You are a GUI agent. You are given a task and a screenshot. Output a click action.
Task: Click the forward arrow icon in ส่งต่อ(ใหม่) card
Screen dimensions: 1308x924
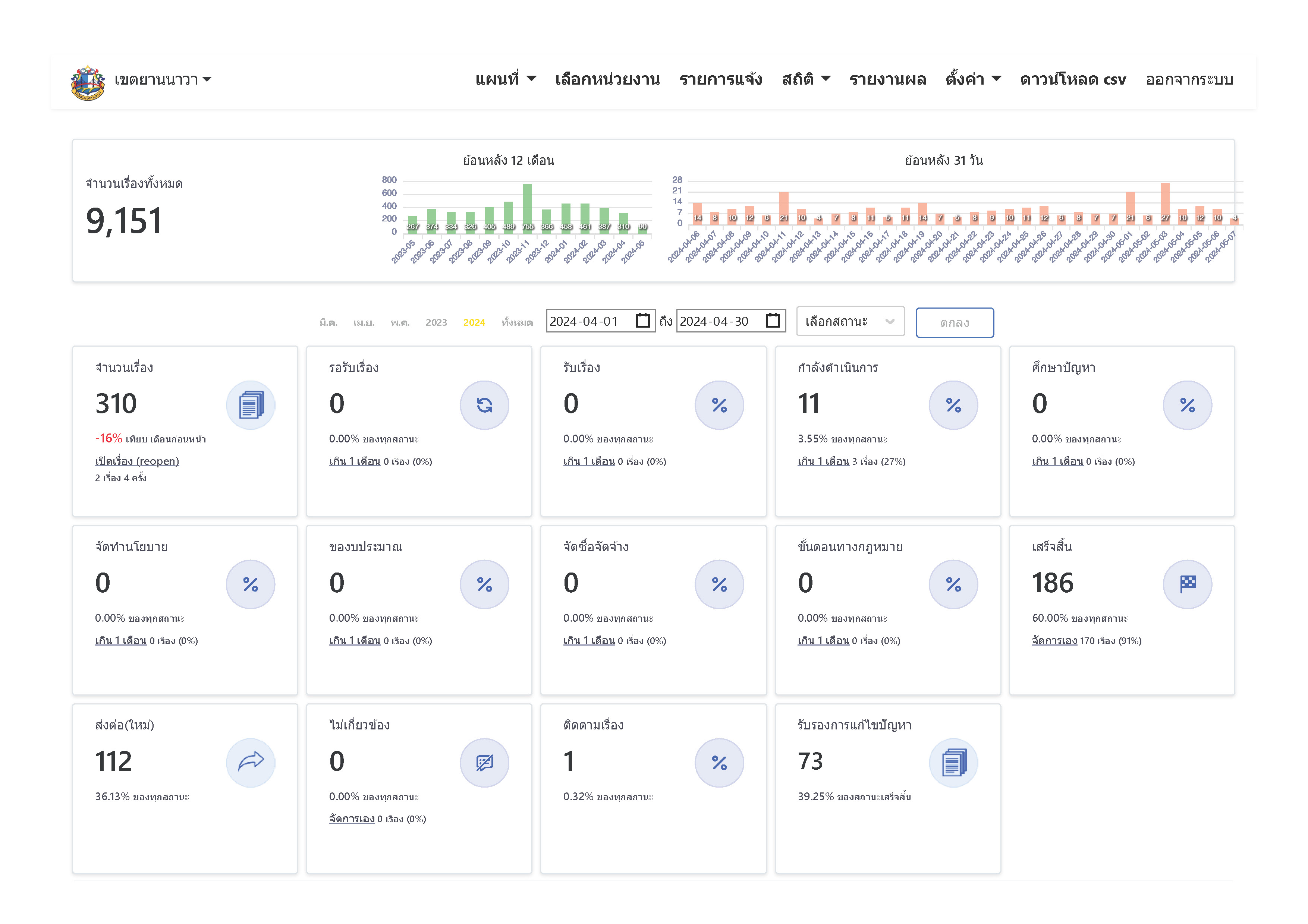250,762
